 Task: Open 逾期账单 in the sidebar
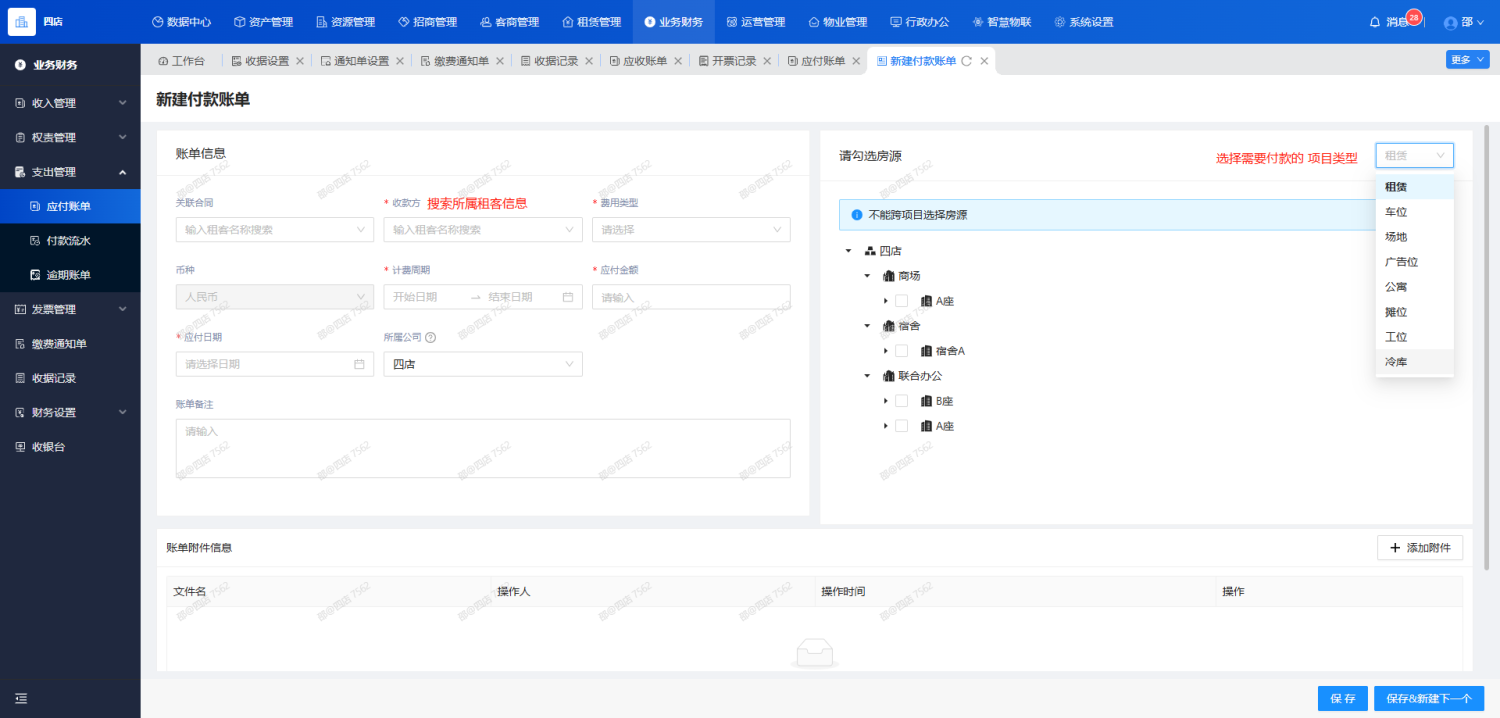pos(70,275)
